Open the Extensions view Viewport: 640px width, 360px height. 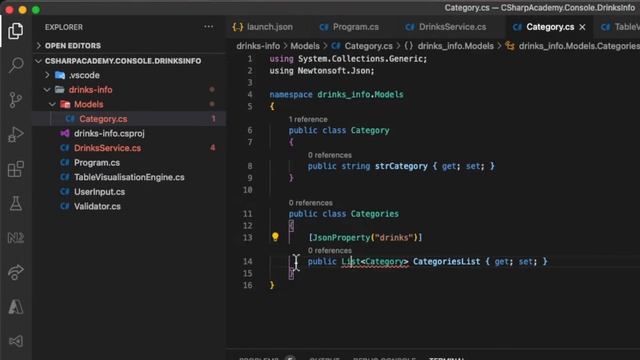click(x=16, y=169)
